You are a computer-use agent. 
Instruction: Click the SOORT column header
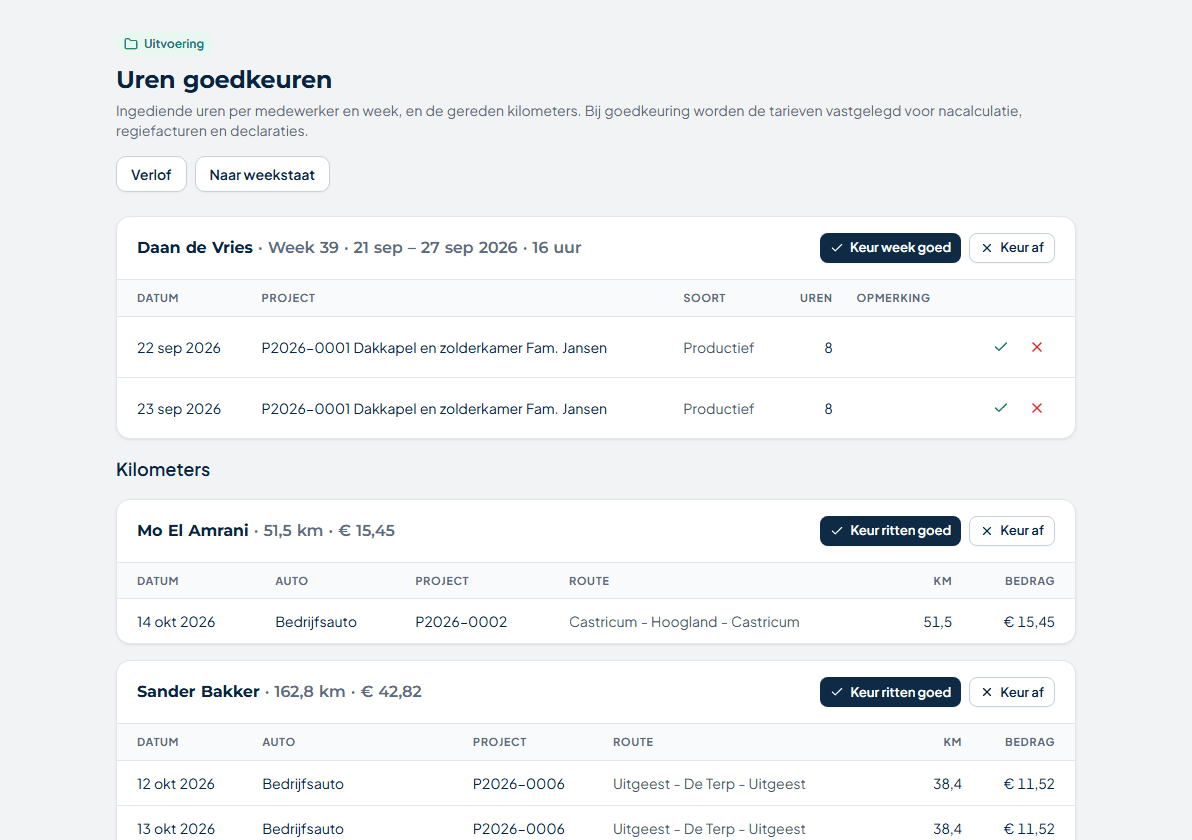(704, 298)
